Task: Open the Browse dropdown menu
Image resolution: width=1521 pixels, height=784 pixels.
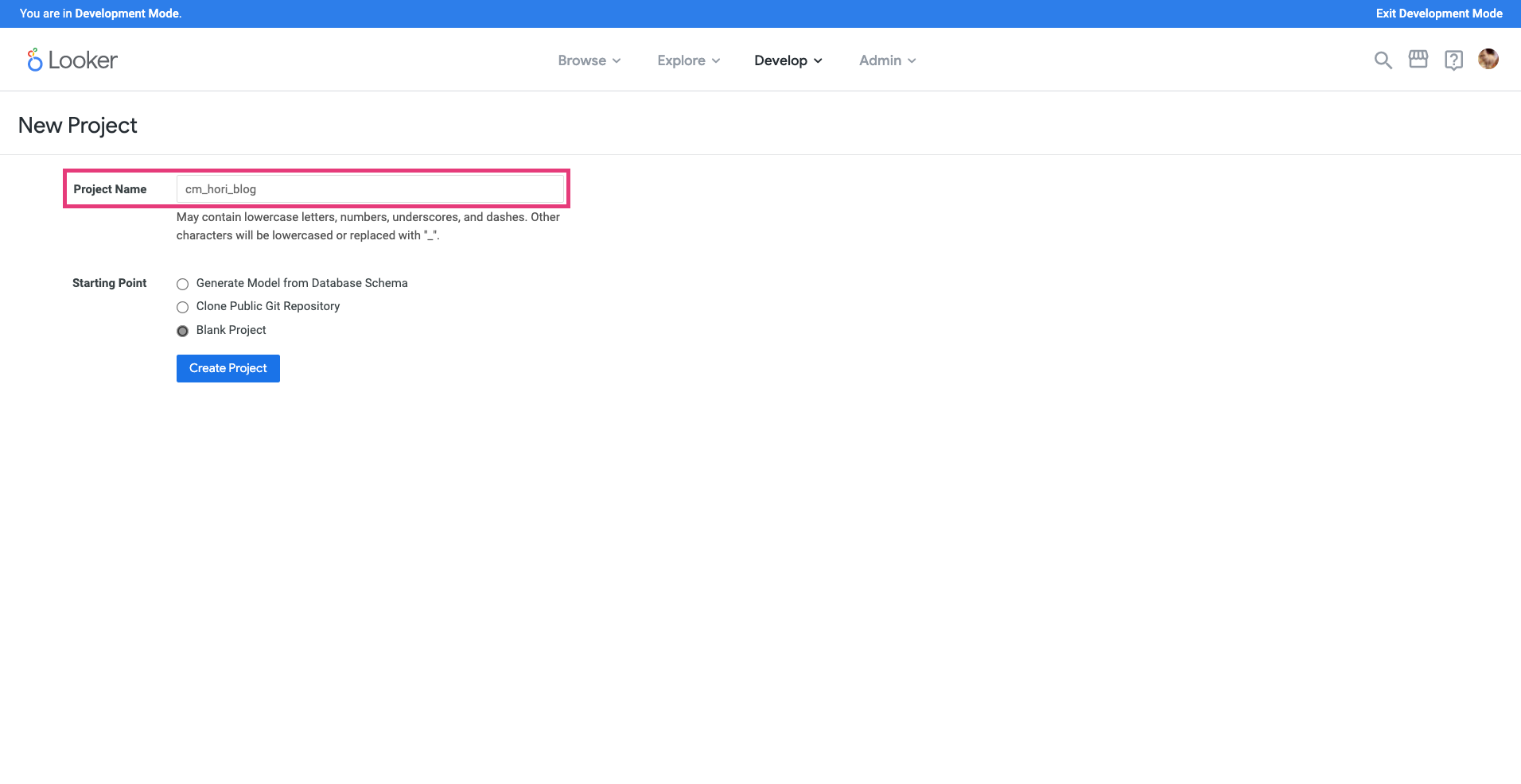Action: tap(589, 60)
